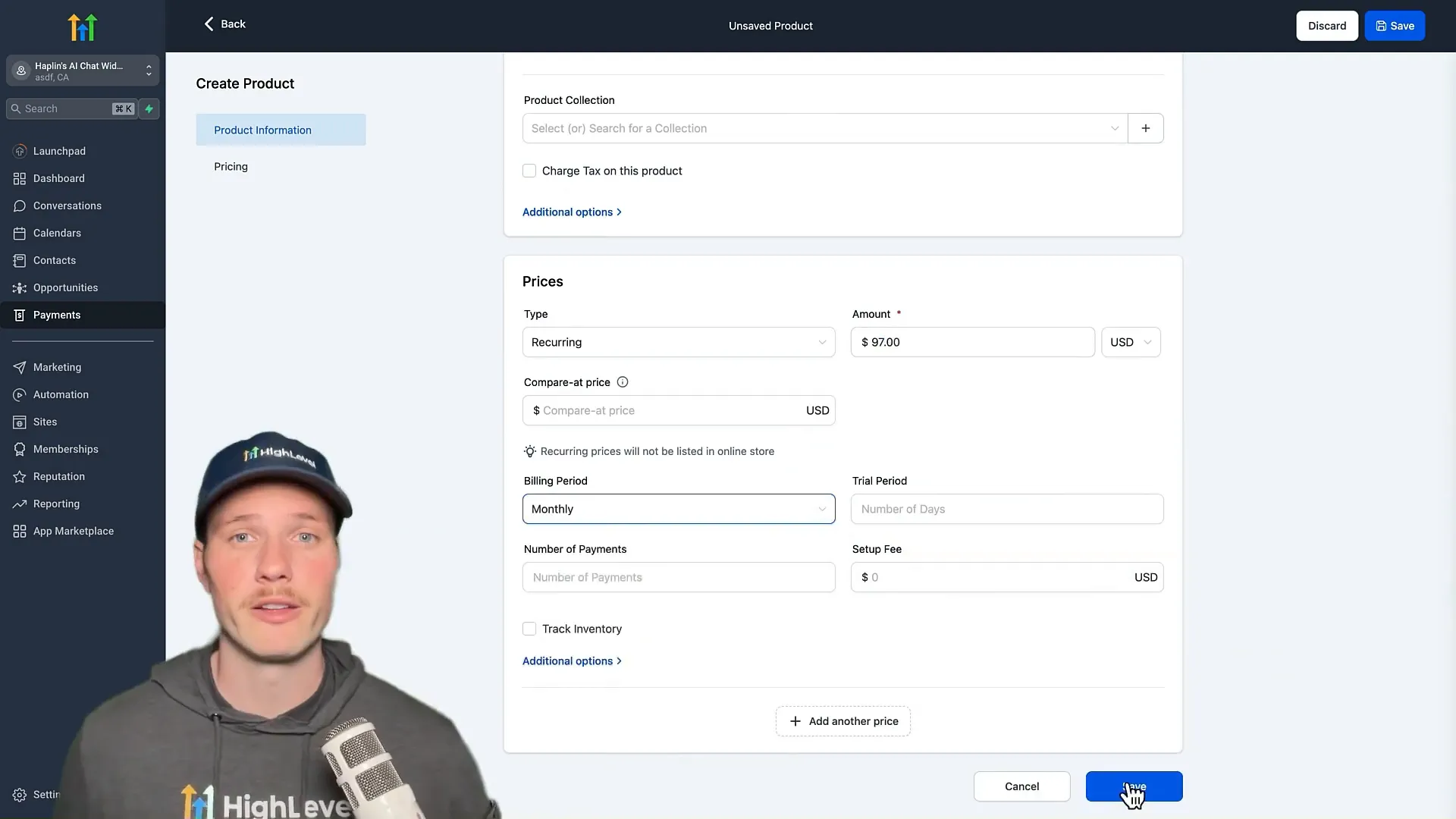The width and height of the screenshot is (1456, 819).
Task: Select the Product Information tab
Action: click(x=281, y=130)
